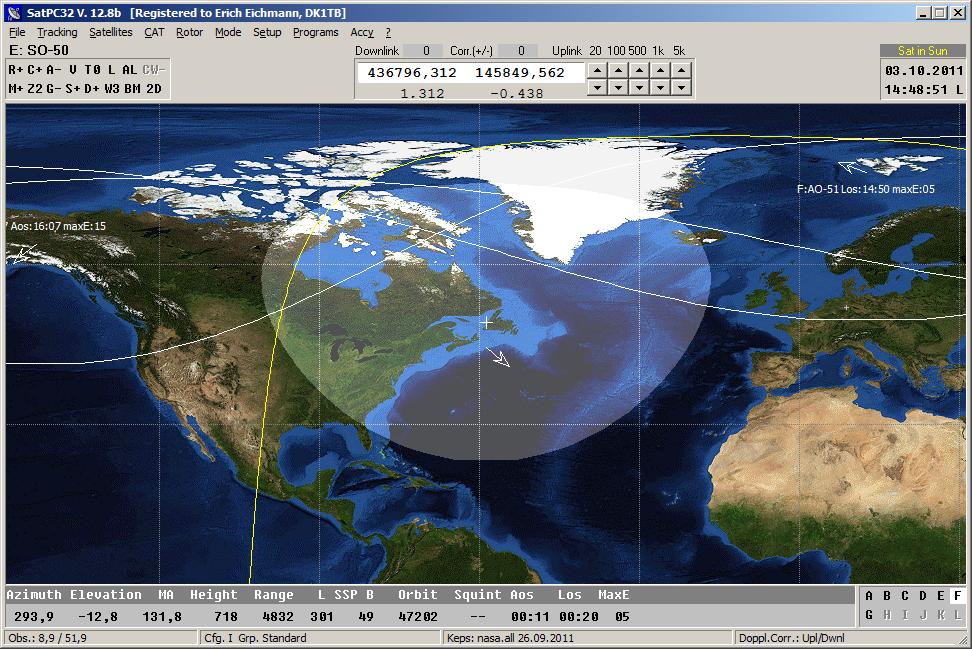The image size is (972, 649).
Task: Click the SO-50 crosshair marker on map
Action: coord(487,323)
